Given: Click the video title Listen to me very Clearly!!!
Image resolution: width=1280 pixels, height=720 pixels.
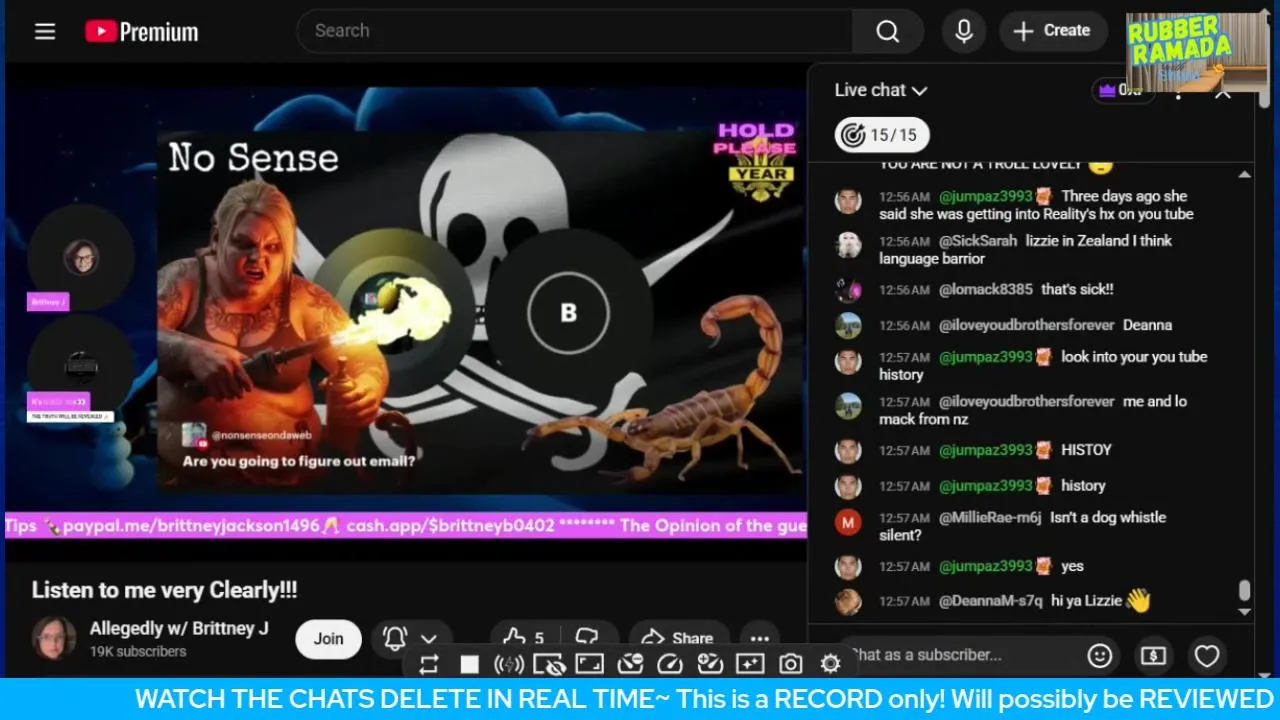Looking at the screenshot, I should (165, 590).
